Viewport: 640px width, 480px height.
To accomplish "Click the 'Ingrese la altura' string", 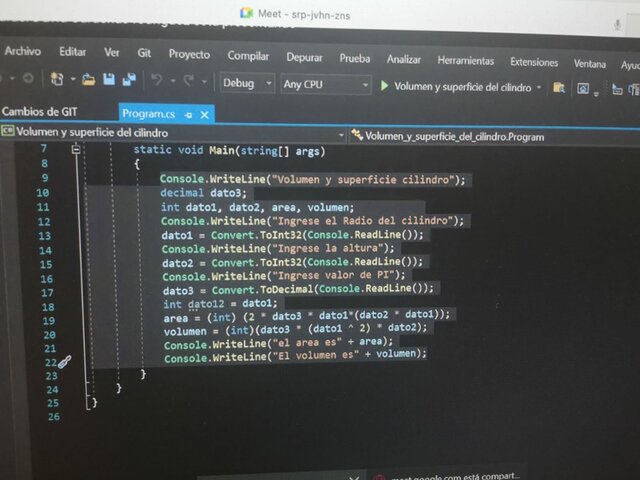I will 328,248.
